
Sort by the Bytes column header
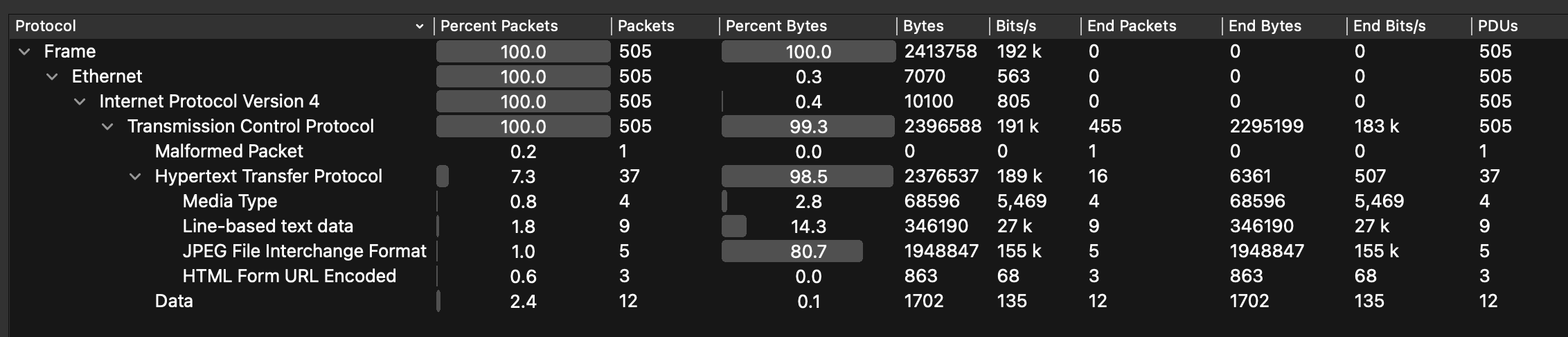923,26
